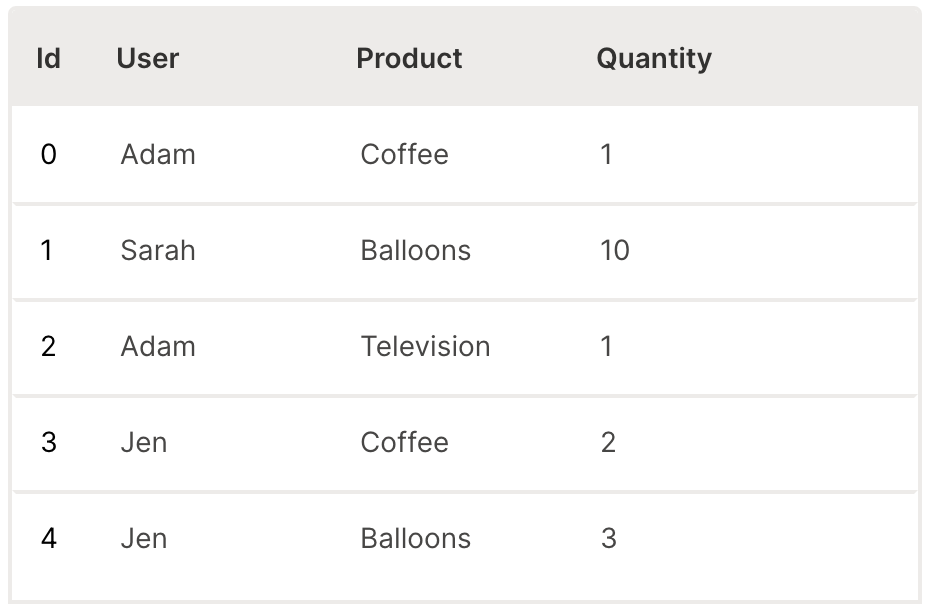Click the Id column header

coord(48,58)
